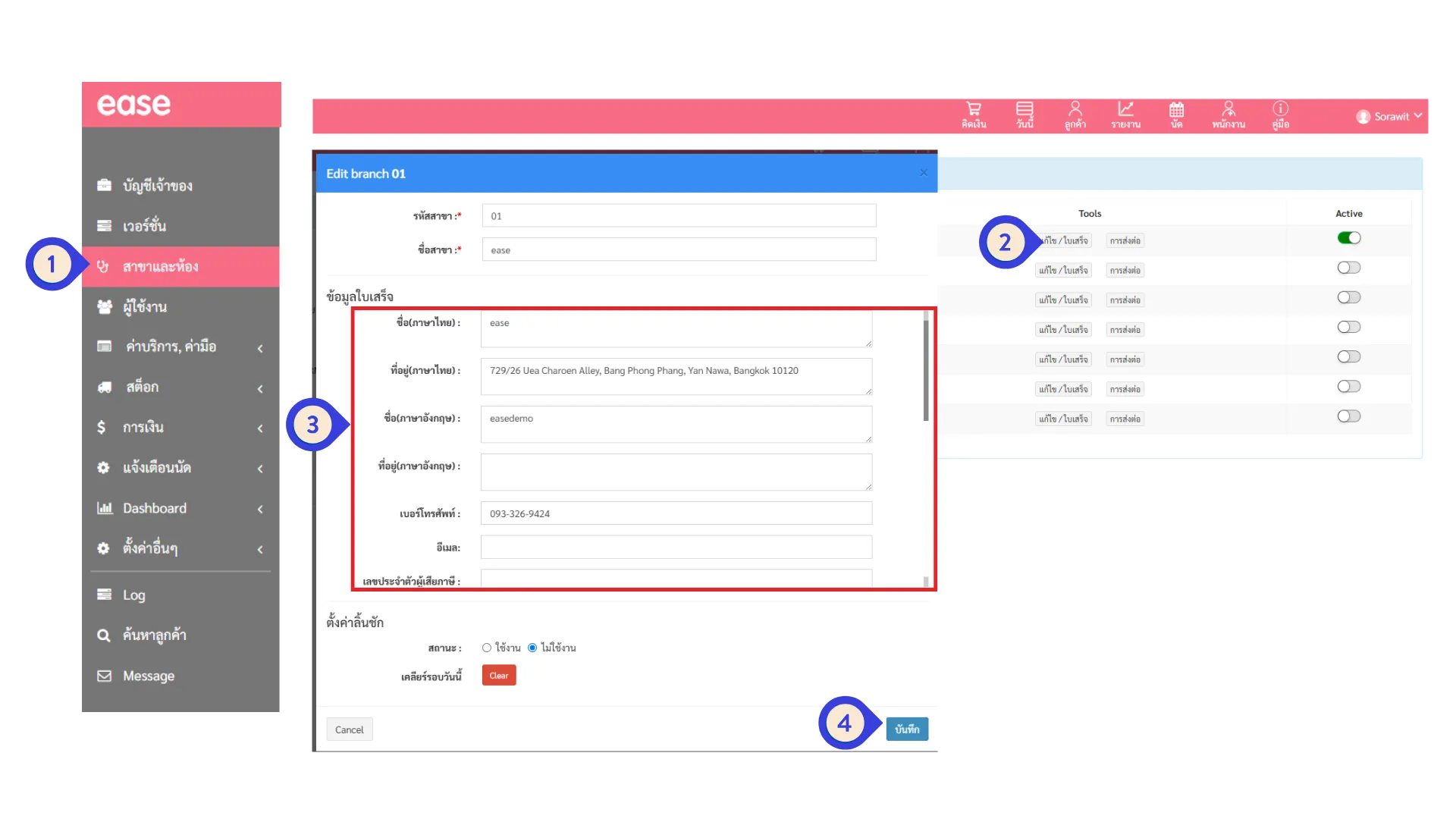The image size is (1456, 819).
Task: Open the Log menu item in sidebar
Action: (x=134, y=595)
